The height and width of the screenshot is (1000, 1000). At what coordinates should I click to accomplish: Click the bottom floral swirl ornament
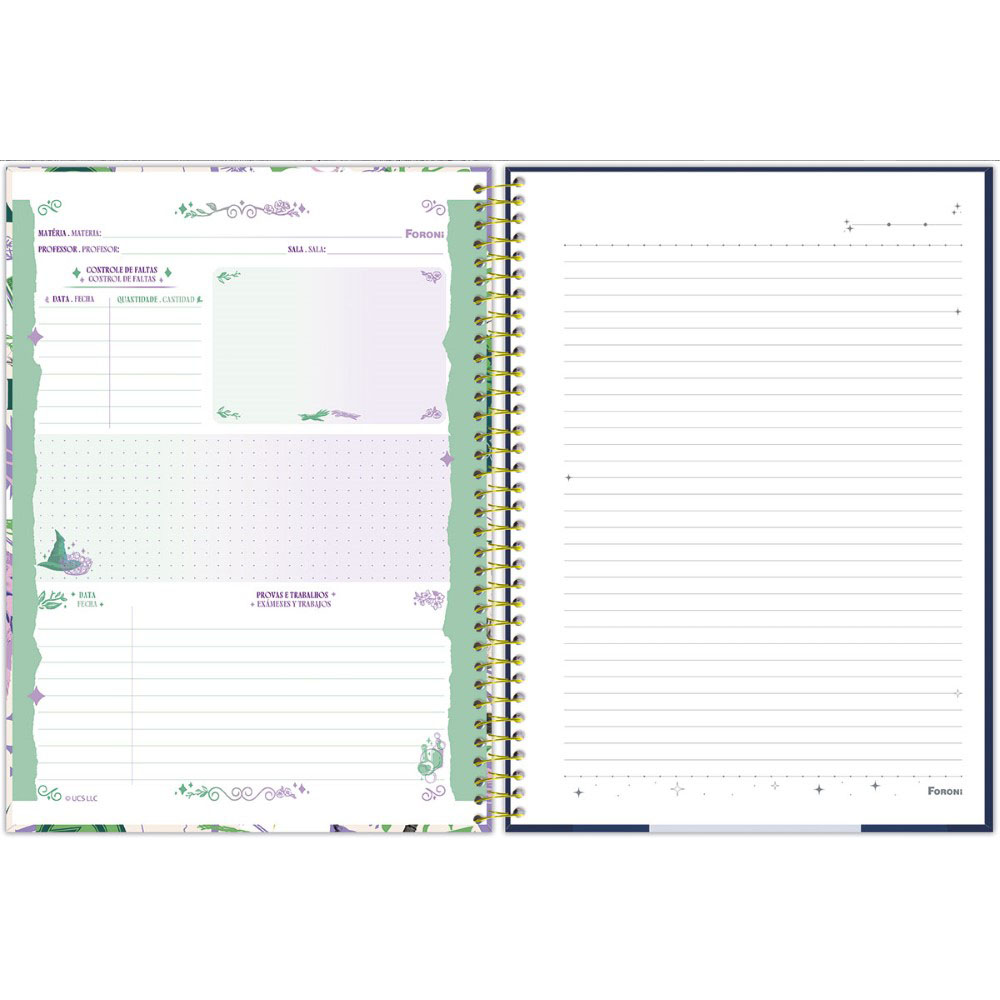[x=243, y=792]
